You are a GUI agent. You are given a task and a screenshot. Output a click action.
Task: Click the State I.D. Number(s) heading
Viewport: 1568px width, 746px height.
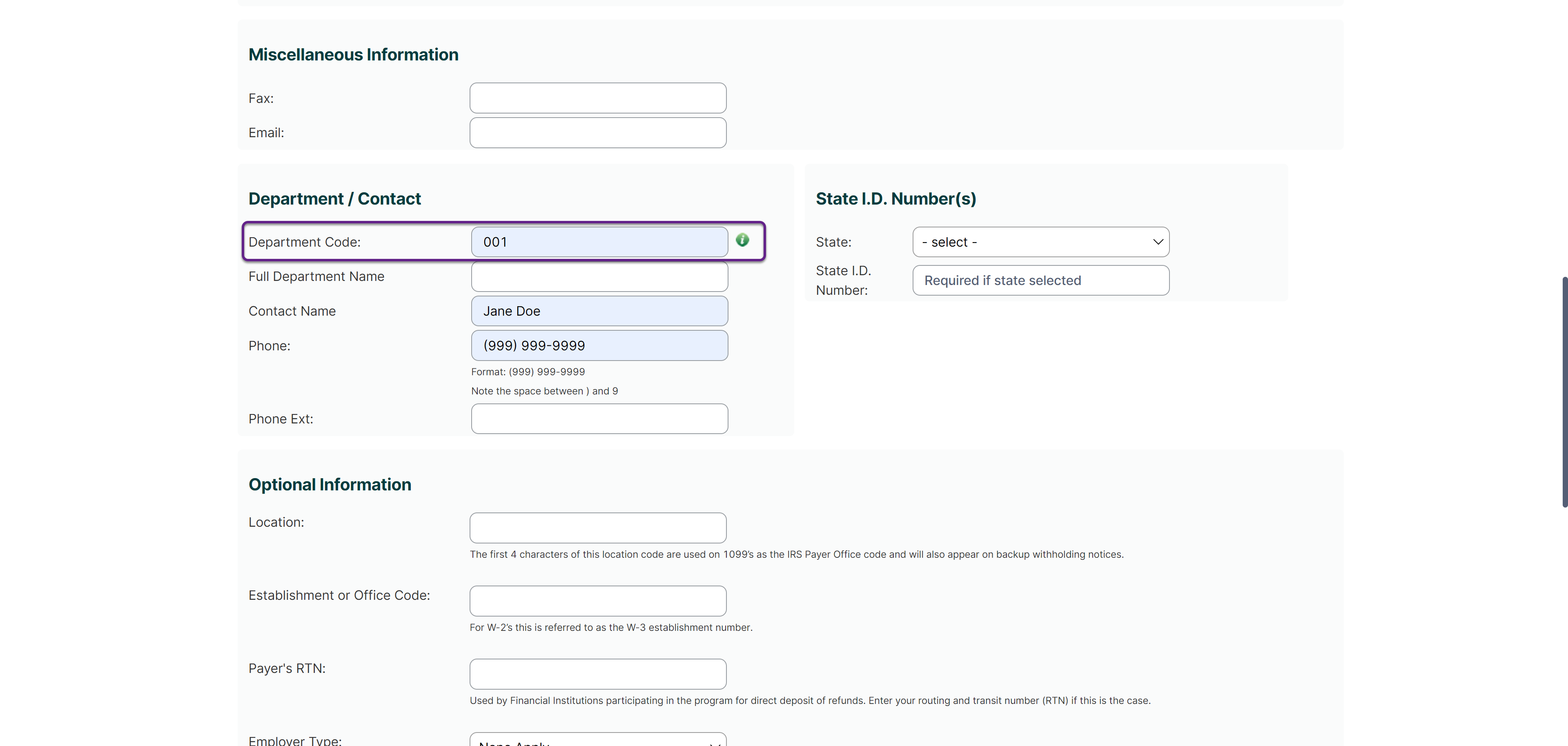[895, 199]
